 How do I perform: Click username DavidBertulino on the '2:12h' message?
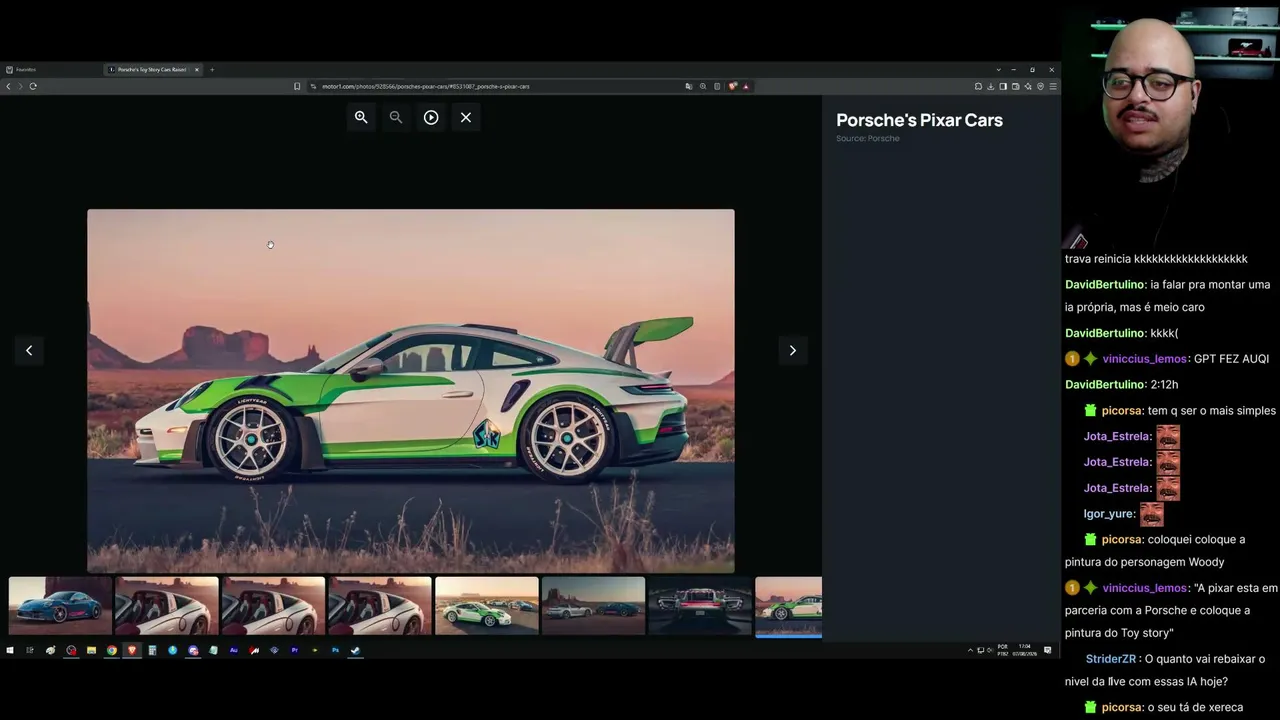(1105, 385)
